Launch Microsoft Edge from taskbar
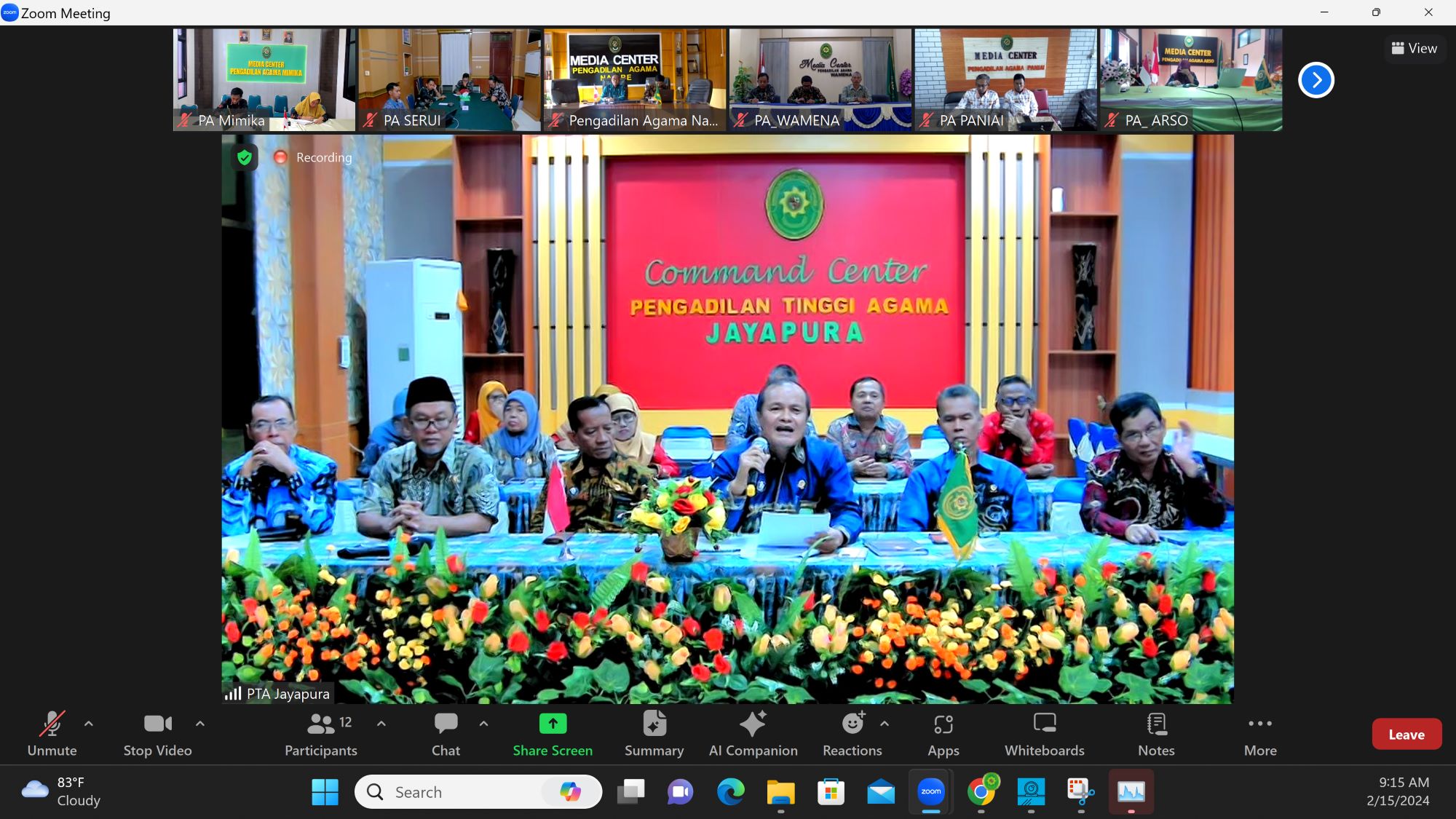 point(730,792)
